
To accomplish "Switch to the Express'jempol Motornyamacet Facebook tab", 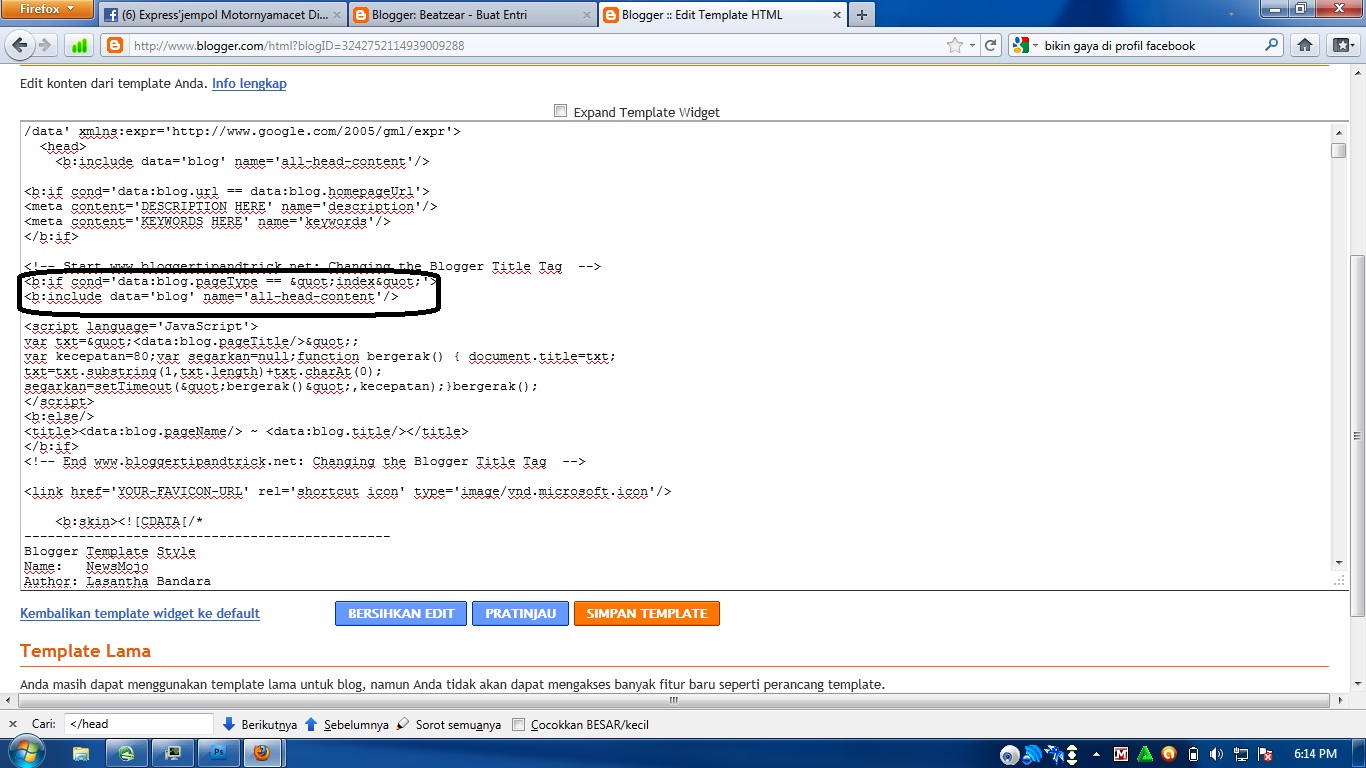I will pos(223,15).
